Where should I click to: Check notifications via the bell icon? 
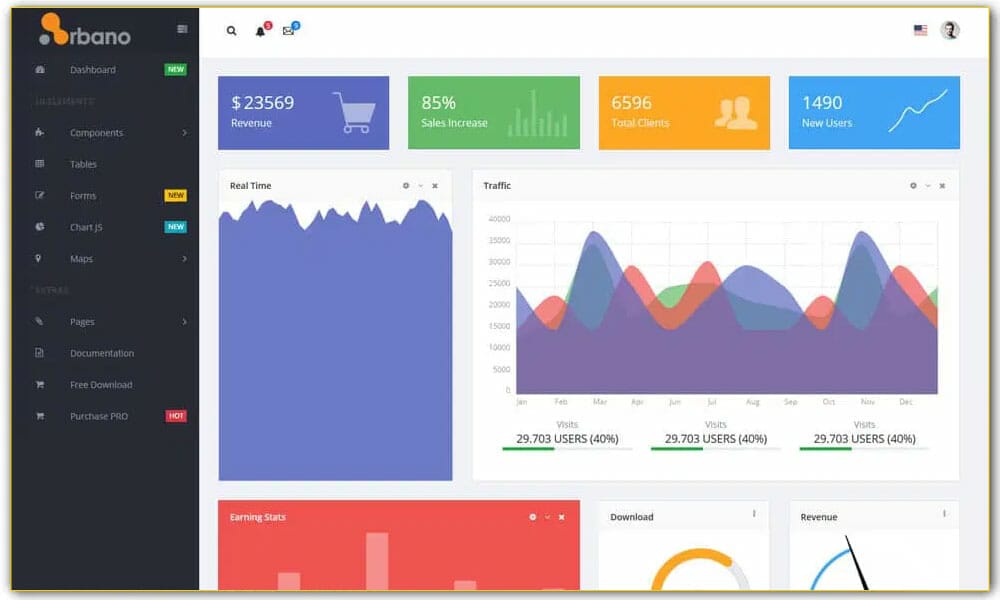point(258,31)
